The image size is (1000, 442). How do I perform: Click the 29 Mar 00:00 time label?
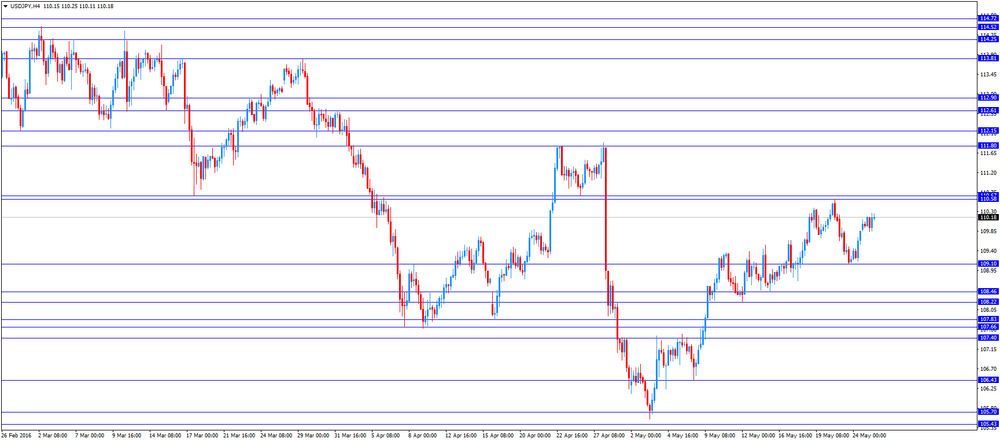312,436
